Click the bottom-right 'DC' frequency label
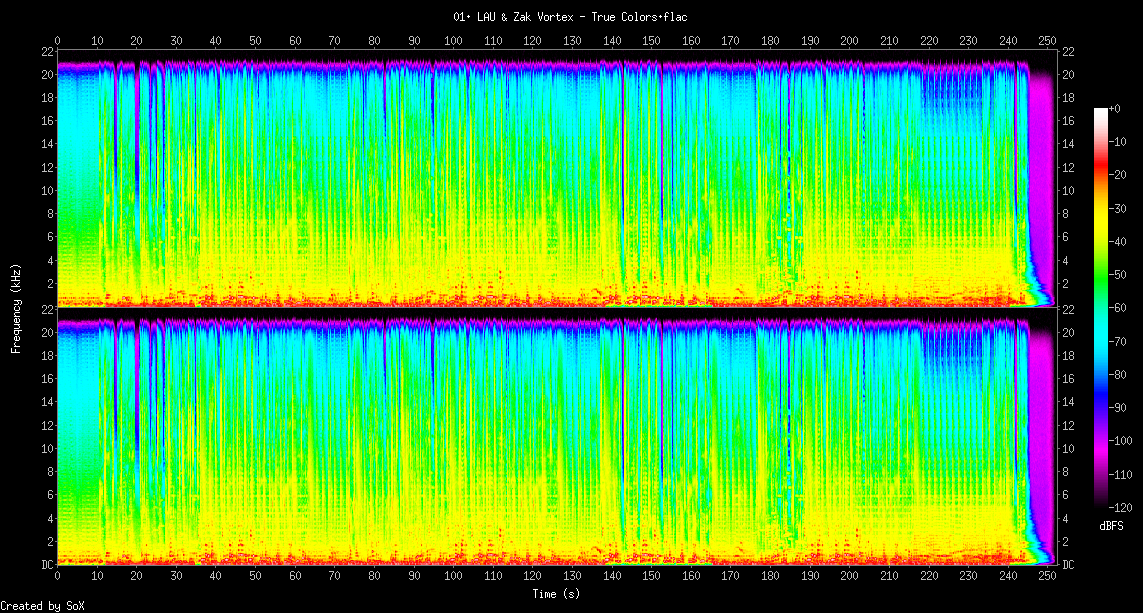This screenshot has width=1143, height=613. point(1069,565)
